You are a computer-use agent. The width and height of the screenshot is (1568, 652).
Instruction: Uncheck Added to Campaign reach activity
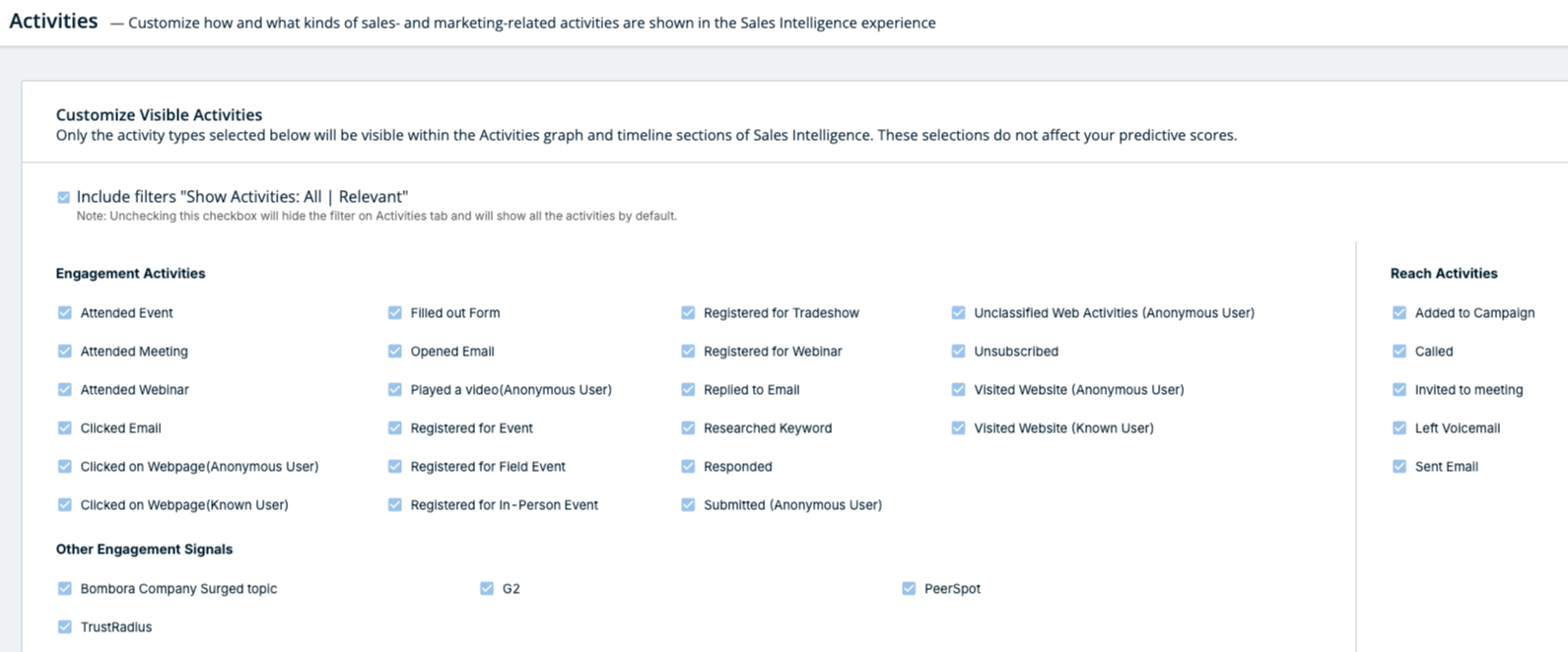tap(1399, 313)
